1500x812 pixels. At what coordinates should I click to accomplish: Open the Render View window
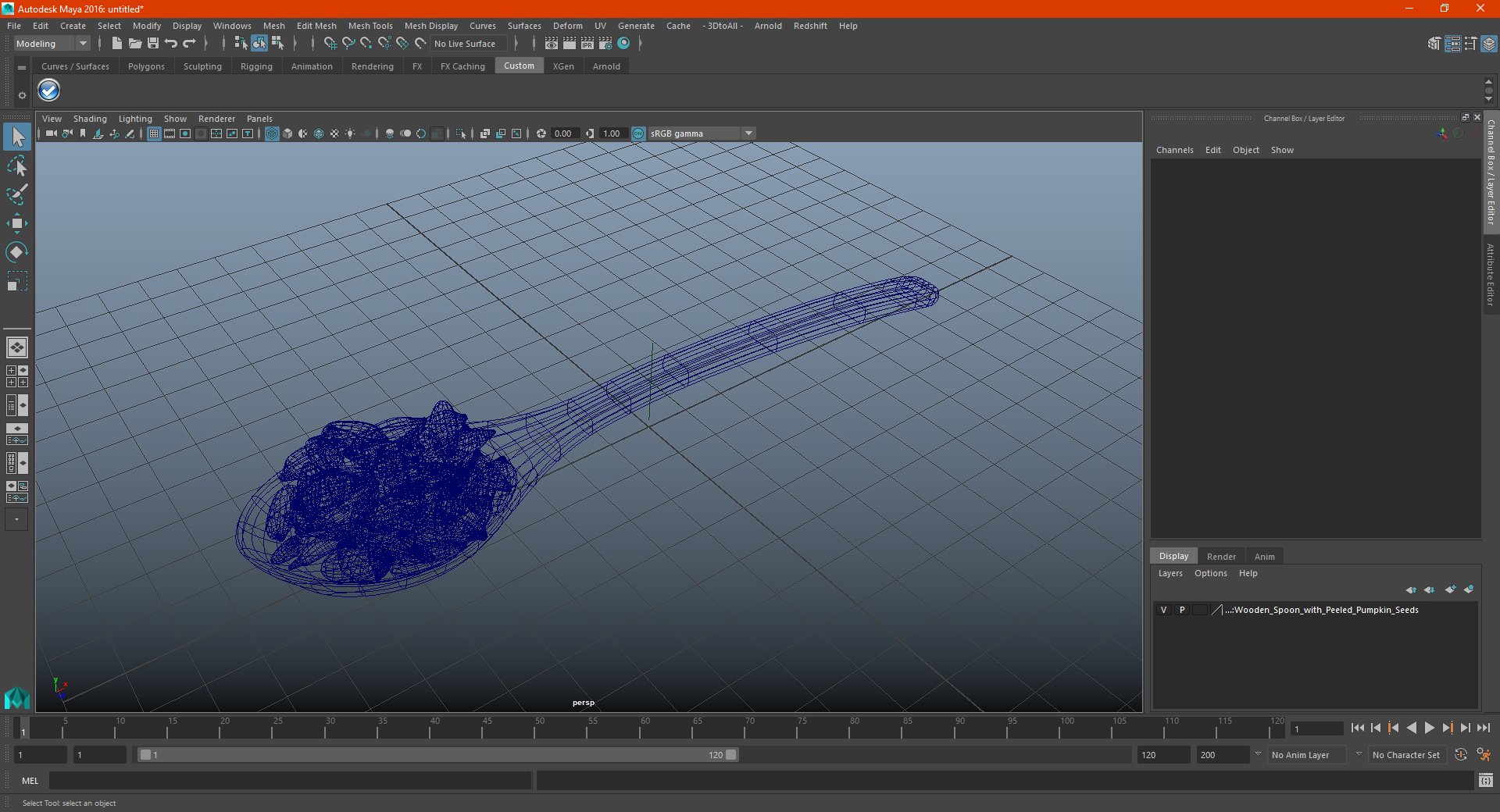(x=552, y=44)
